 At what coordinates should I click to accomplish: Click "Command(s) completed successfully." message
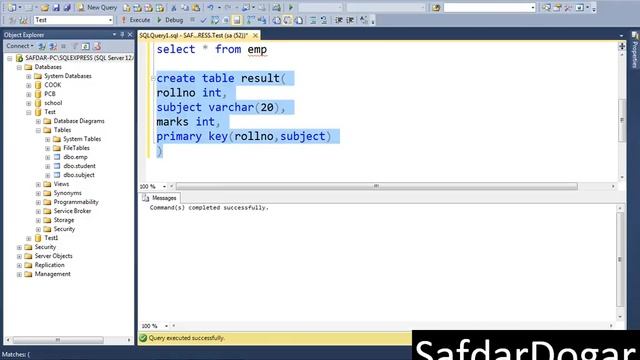coord(209,207)
